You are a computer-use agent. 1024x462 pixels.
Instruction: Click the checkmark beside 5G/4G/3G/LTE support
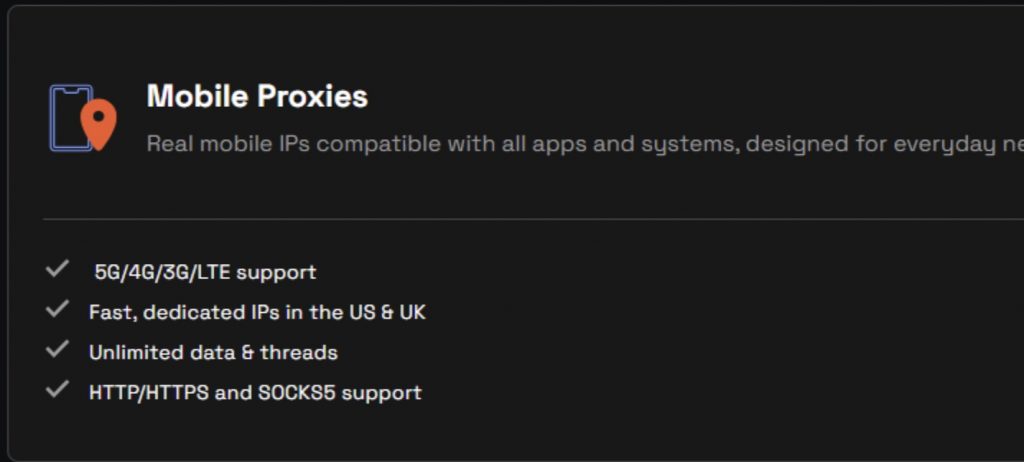(57, 269)
